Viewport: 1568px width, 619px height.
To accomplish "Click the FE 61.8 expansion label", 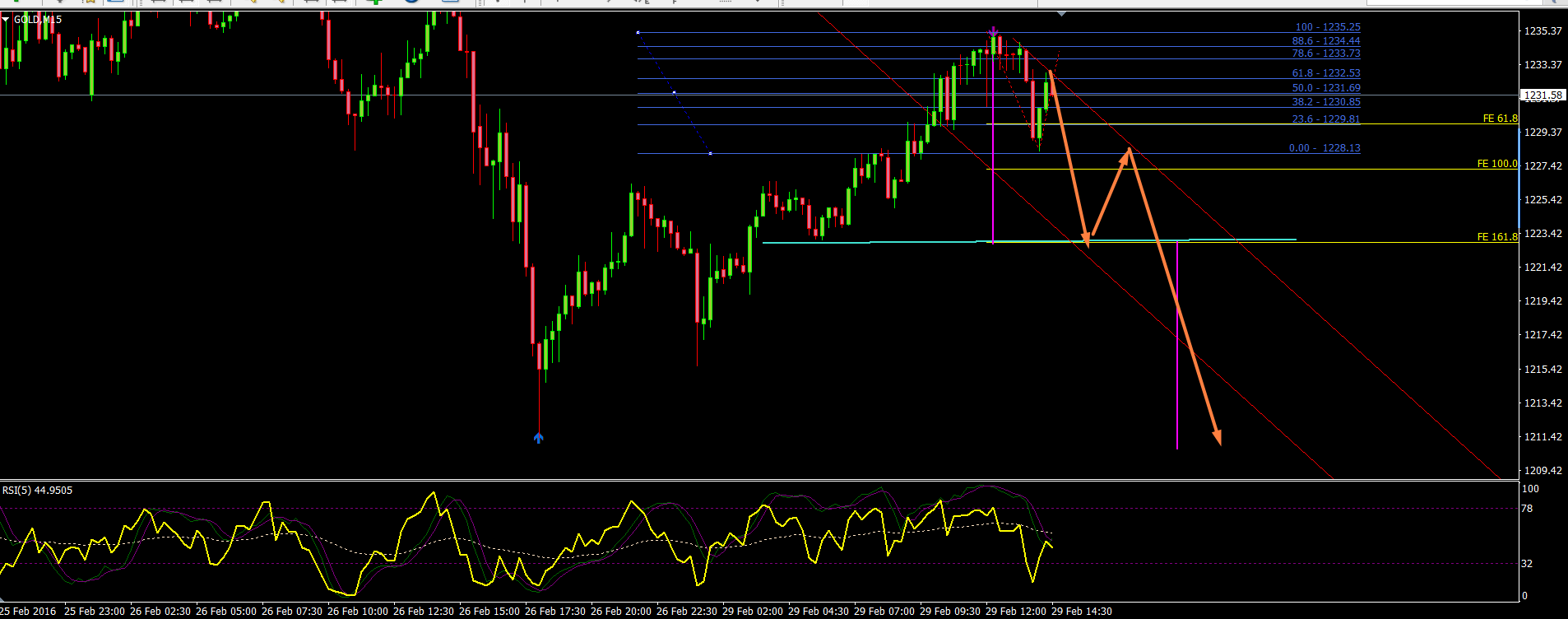I will [x=1501, y=119].
